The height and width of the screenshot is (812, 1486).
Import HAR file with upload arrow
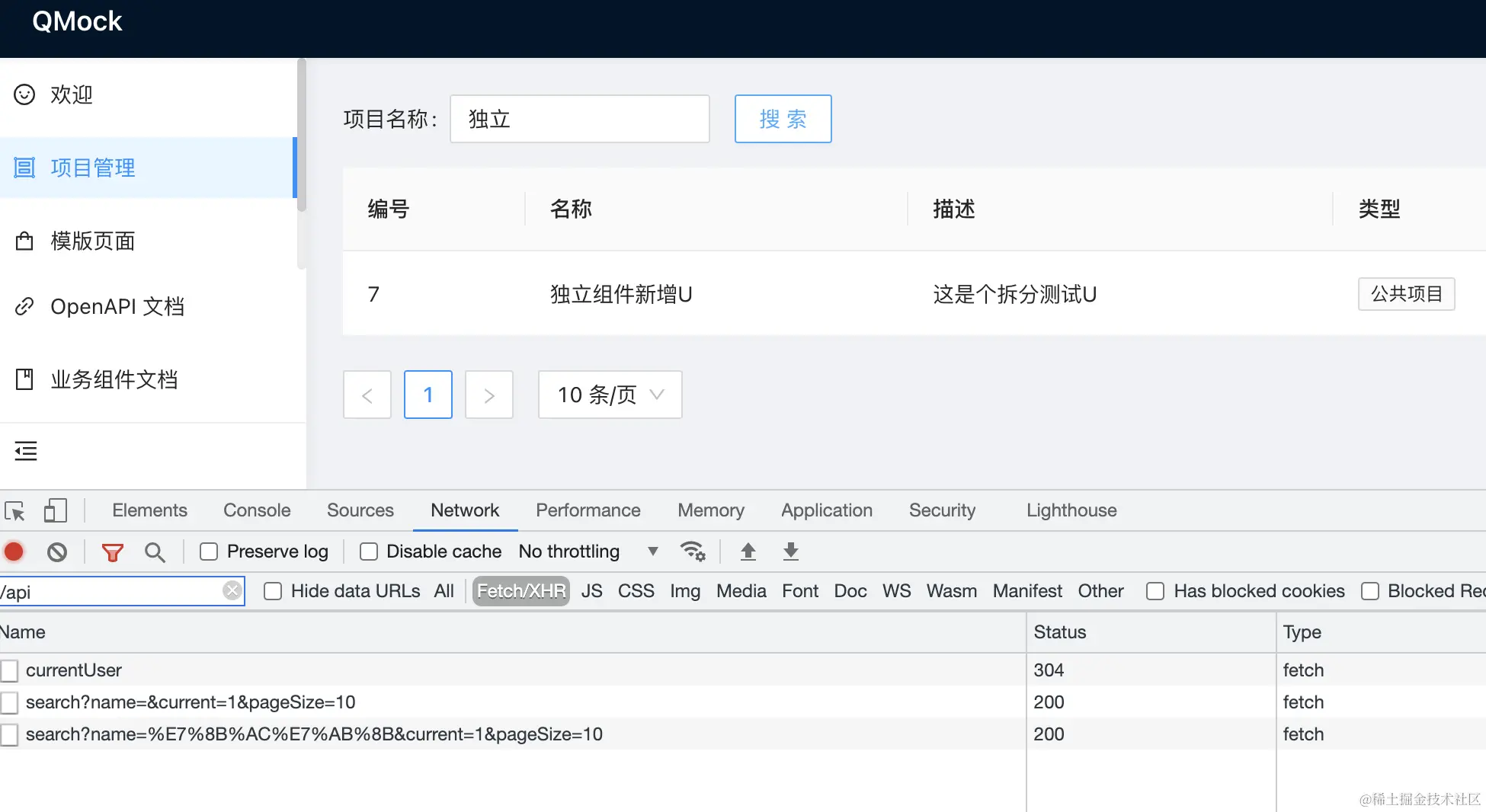(x=748, y=551)
